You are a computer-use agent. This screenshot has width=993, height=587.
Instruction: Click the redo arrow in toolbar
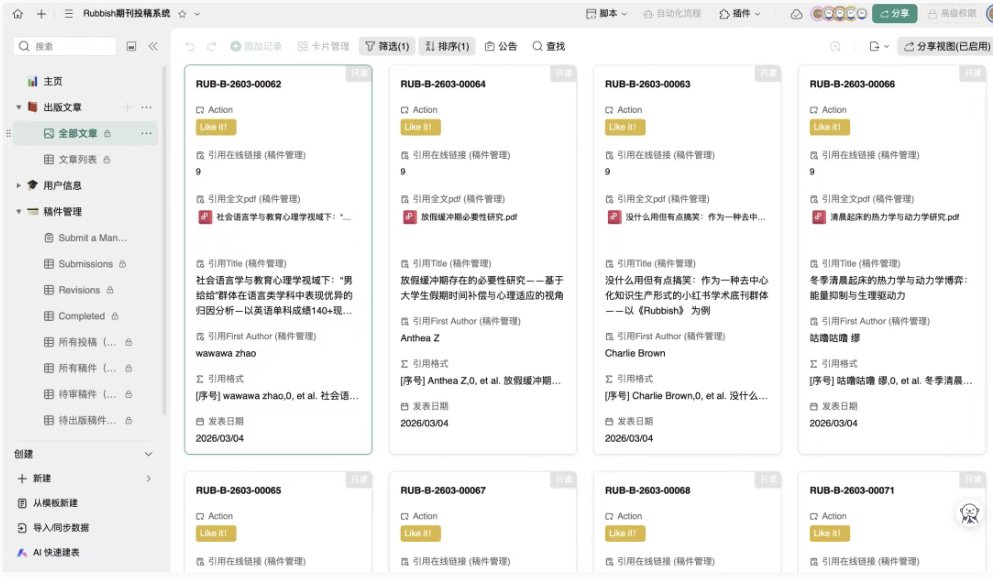tap(212, 46)
